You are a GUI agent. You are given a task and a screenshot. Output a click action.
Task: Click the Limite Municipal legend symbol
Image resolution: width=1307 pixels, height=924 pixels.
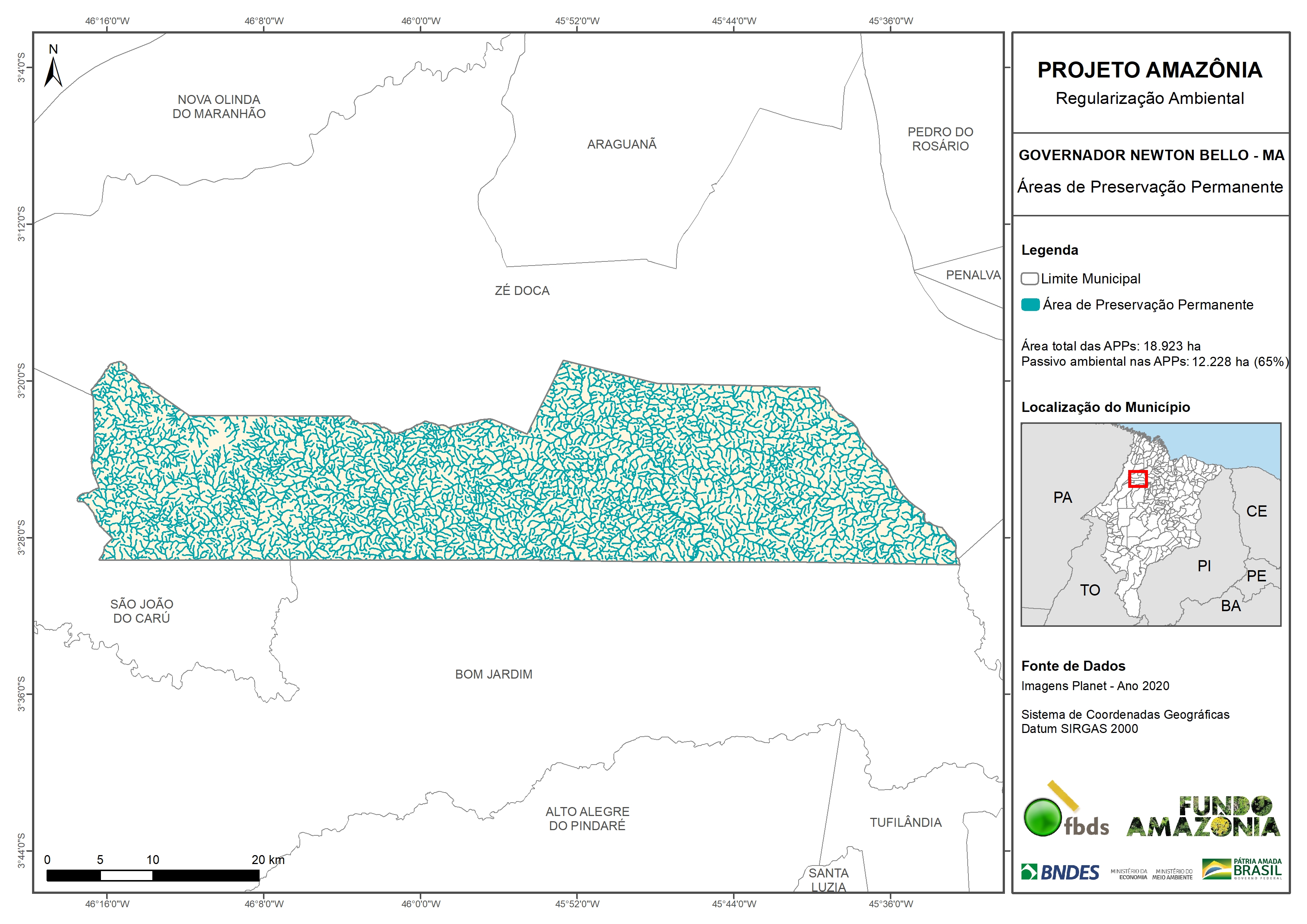(x=1029, y=279)
